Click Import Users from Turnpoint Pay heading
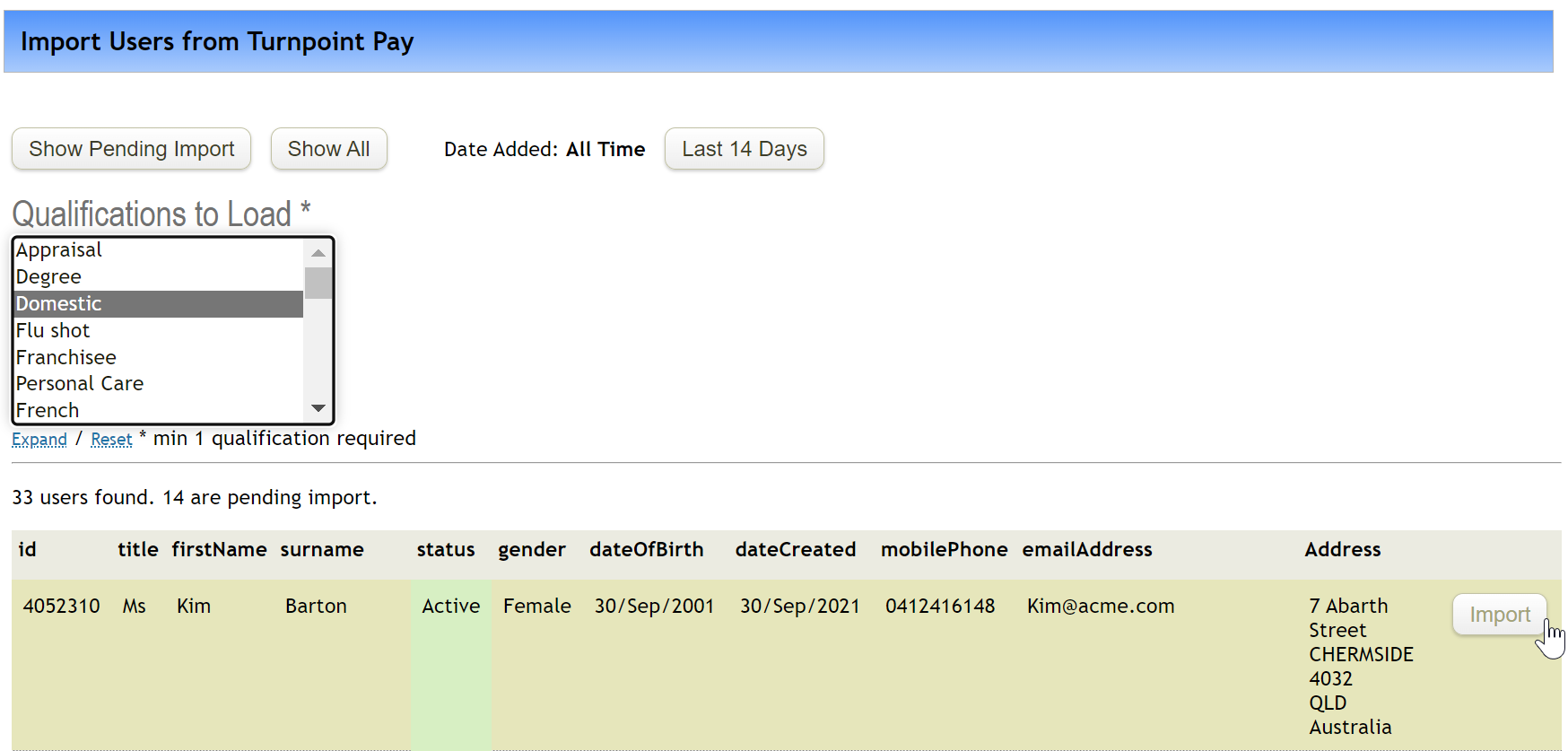The image size is (1568, 751). pyautogui.click(x=217, y=41)
